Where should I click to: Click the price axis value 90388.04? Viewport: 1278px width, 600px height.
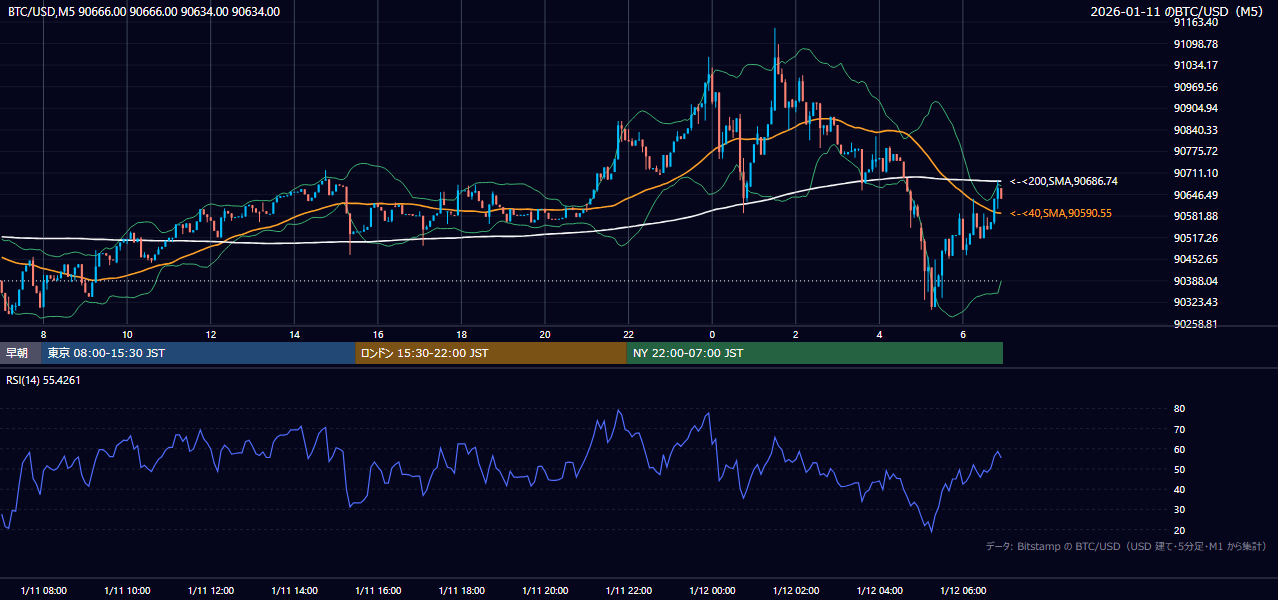(1196, 281)
